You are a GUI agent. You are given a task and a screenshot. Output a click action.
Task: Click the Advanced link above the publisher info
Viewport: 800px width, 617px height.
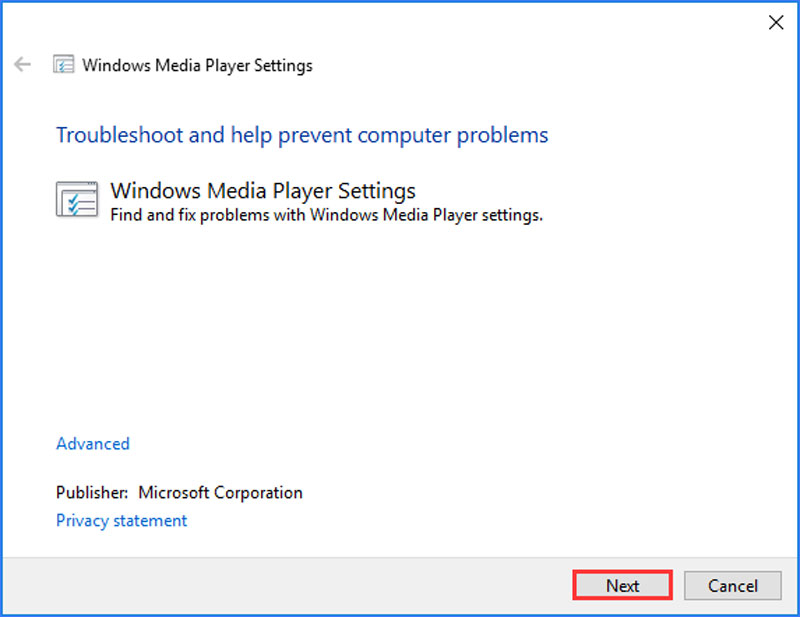[x=92, y=443]
